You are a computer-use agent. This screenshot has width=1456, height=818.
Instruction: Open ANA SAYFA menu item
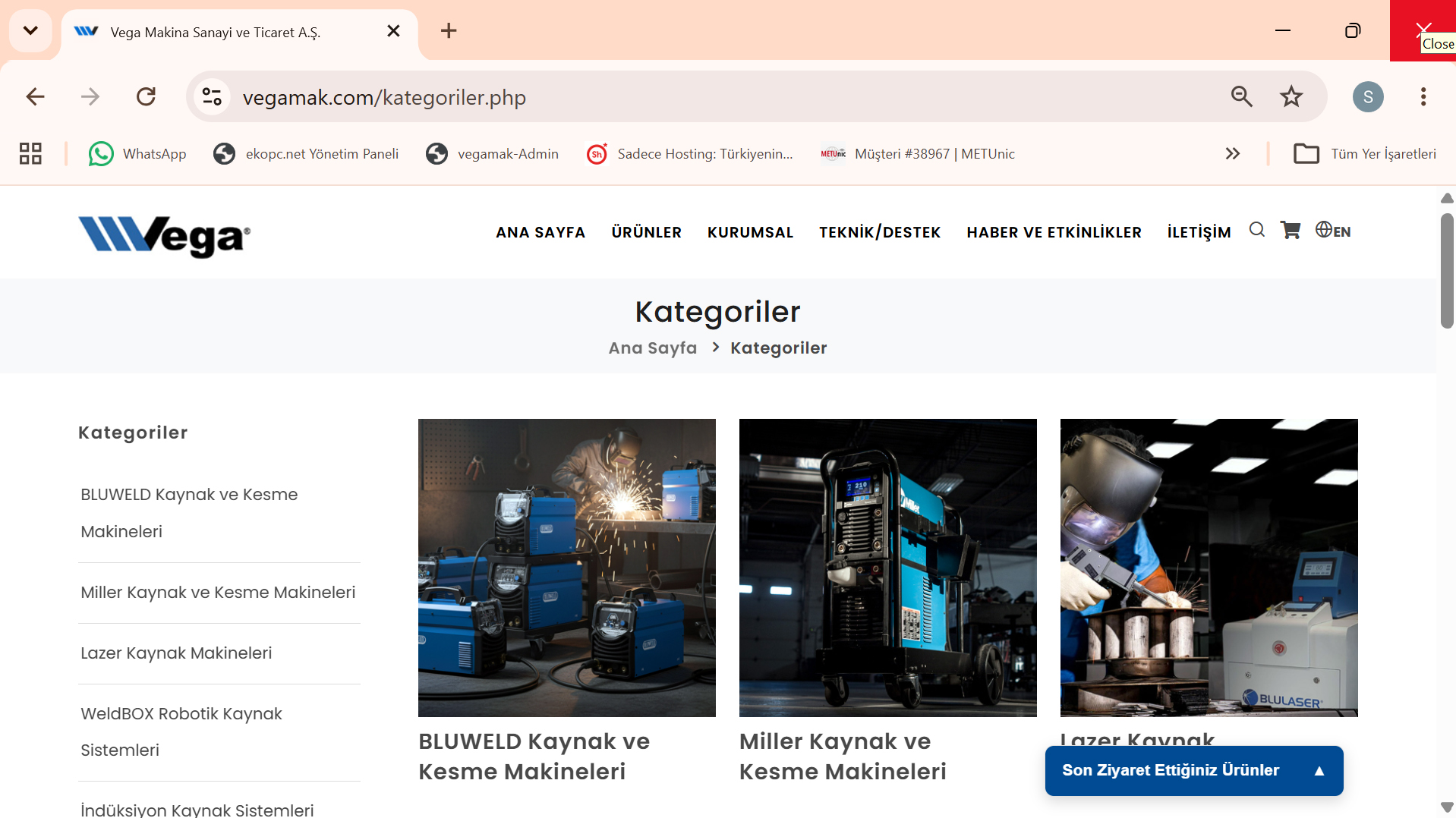(x=540, y=233)
